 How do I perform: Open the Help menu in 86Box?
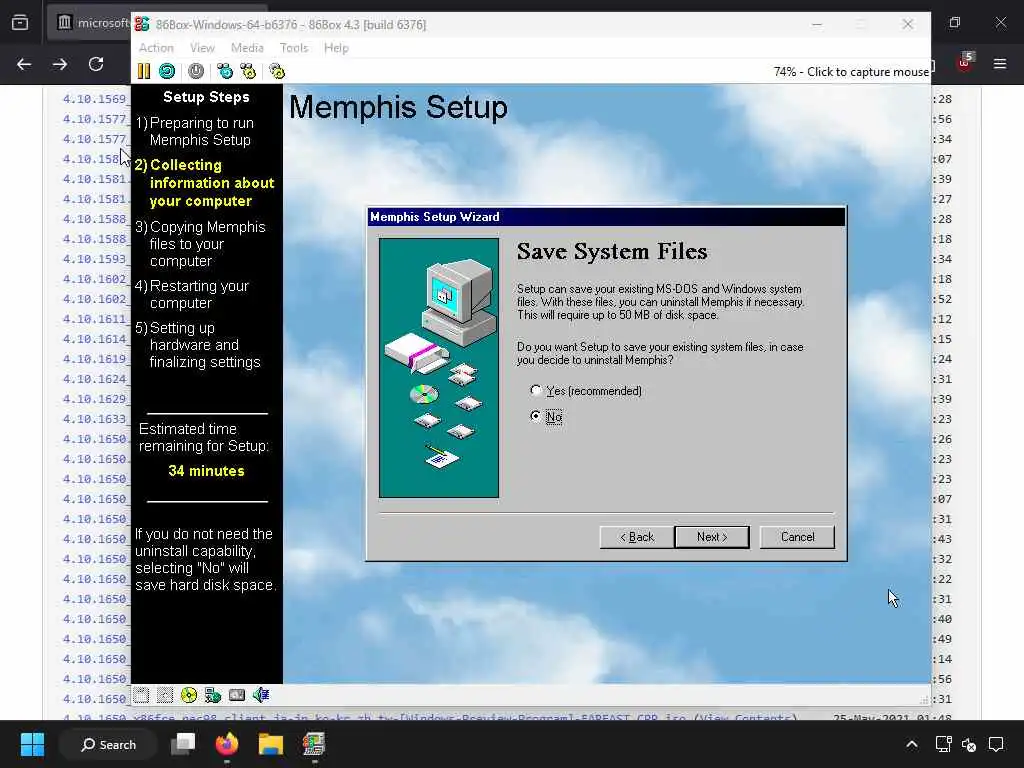tap(336, 48)
